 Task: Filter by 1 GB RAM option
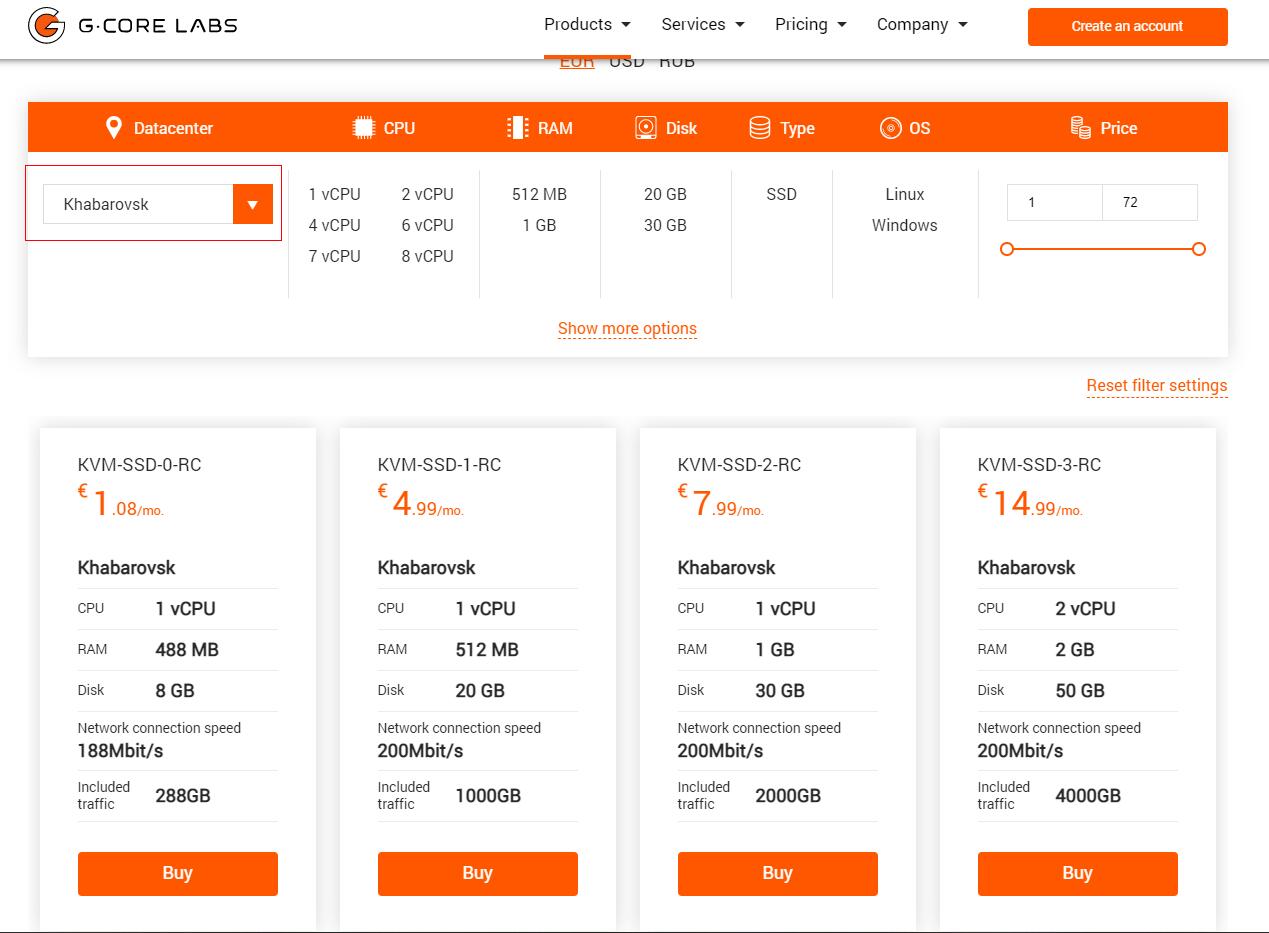pyautogui.click(x=539, y=225)
